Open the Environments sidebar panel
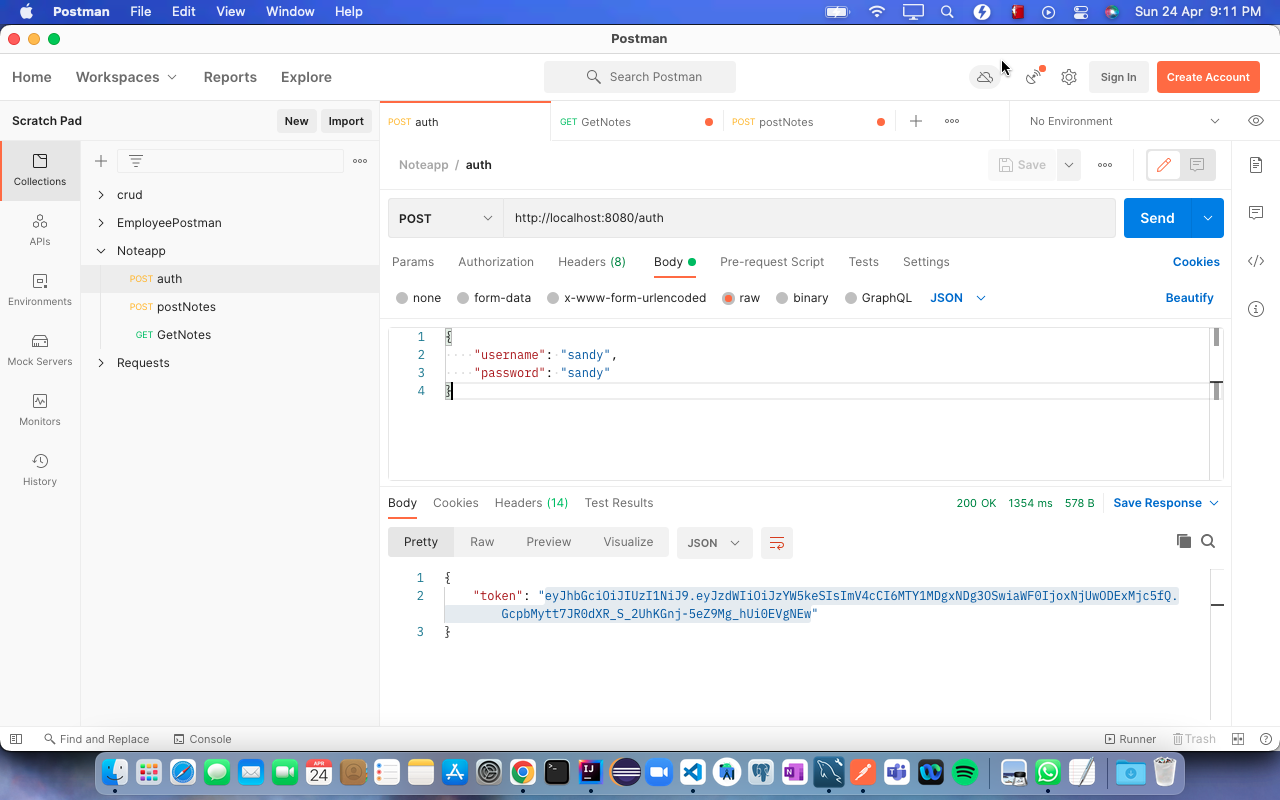This screenshot has height=800, width=1280. tap(40, 290)
